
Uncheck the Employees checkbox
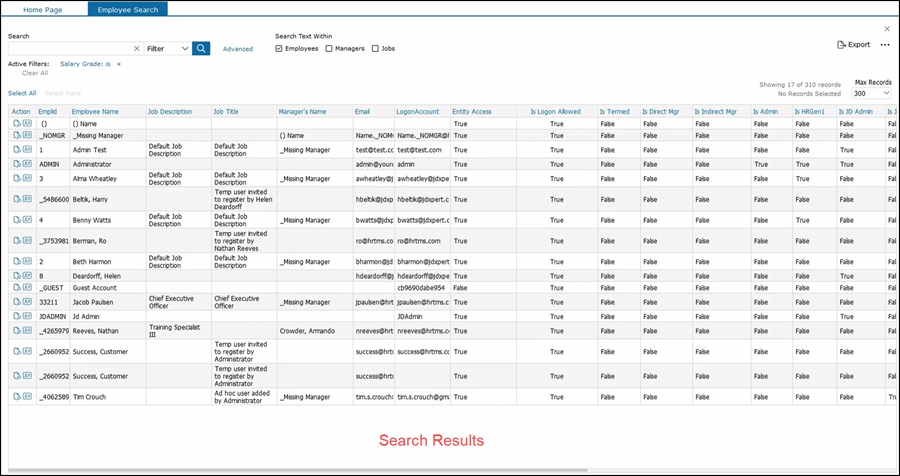click(x=279, y=48)
